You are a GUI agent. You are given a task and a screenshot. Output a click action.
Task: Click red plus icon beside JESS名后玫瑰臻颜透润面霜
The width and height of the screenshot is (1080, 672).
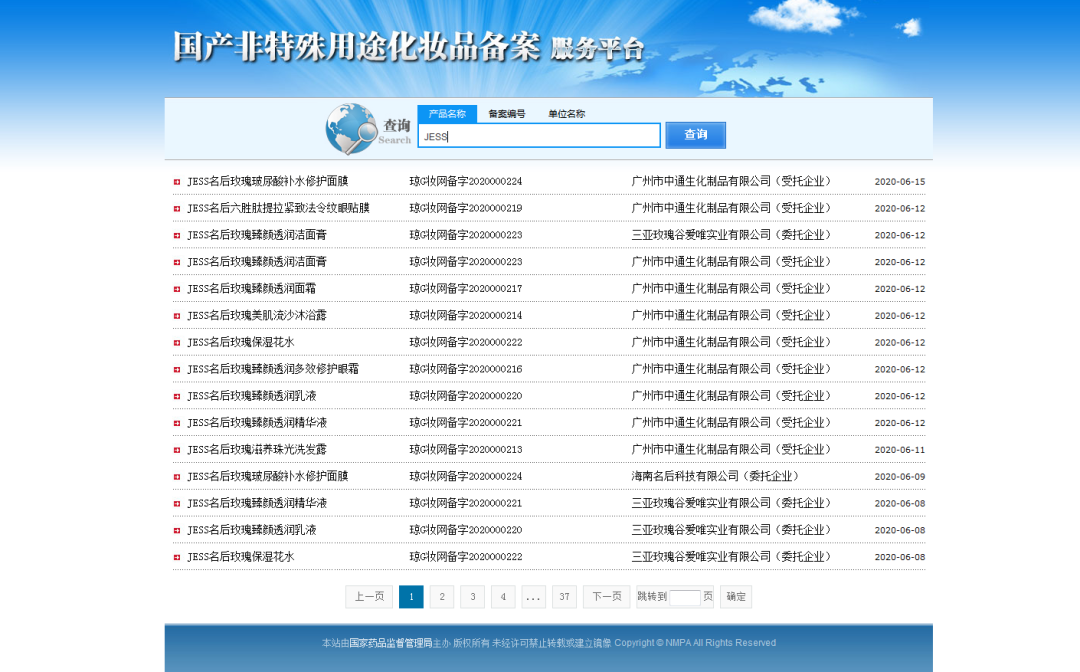(x=177, y=289)
